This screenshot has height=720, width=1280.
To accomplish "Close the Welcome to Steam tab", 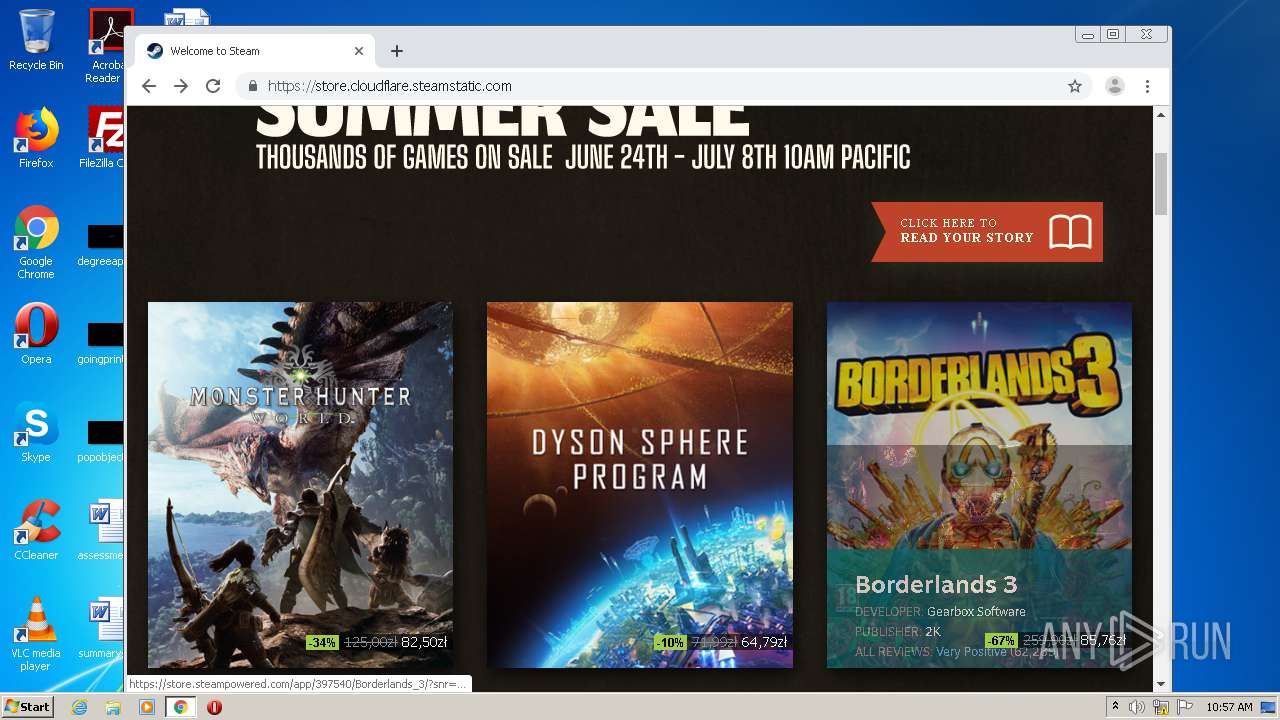I will (359, 51).
